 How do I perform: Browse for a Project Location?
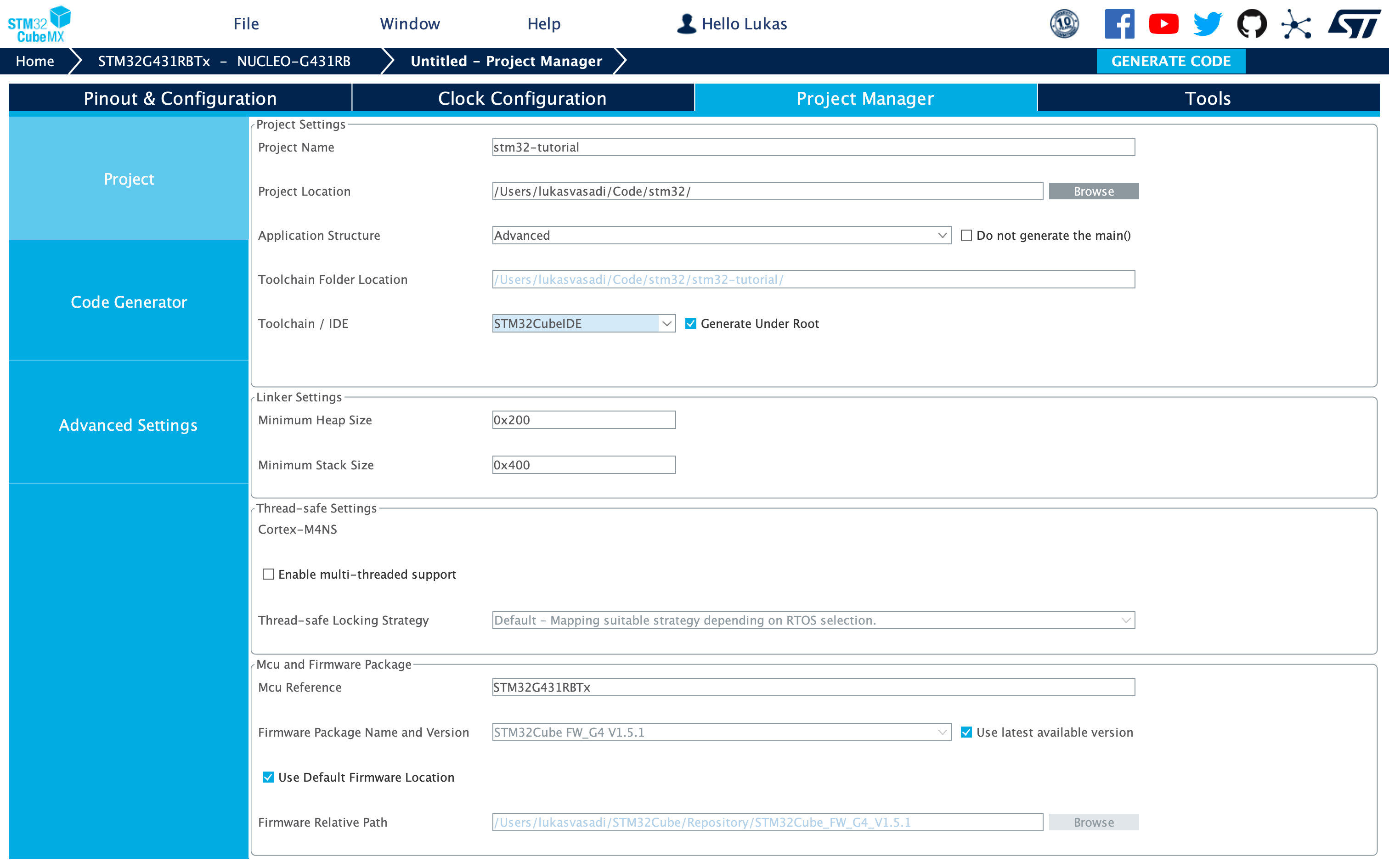pos(1093,191)
